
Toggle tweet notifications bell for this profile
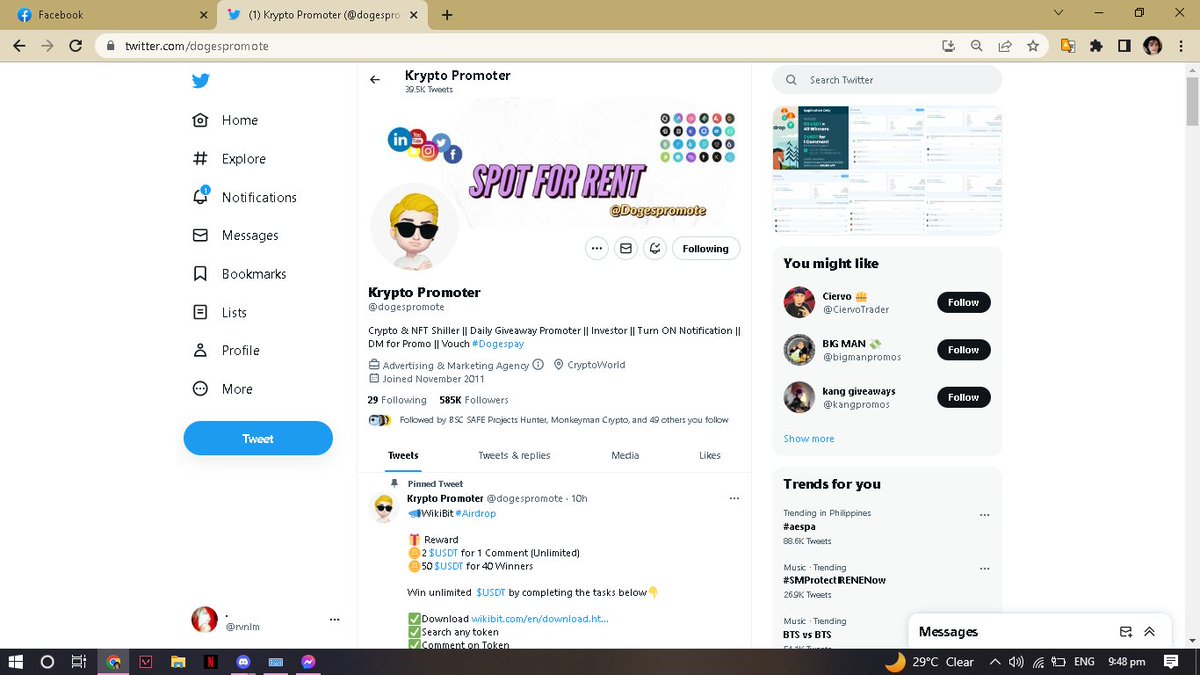click(655, 248)
